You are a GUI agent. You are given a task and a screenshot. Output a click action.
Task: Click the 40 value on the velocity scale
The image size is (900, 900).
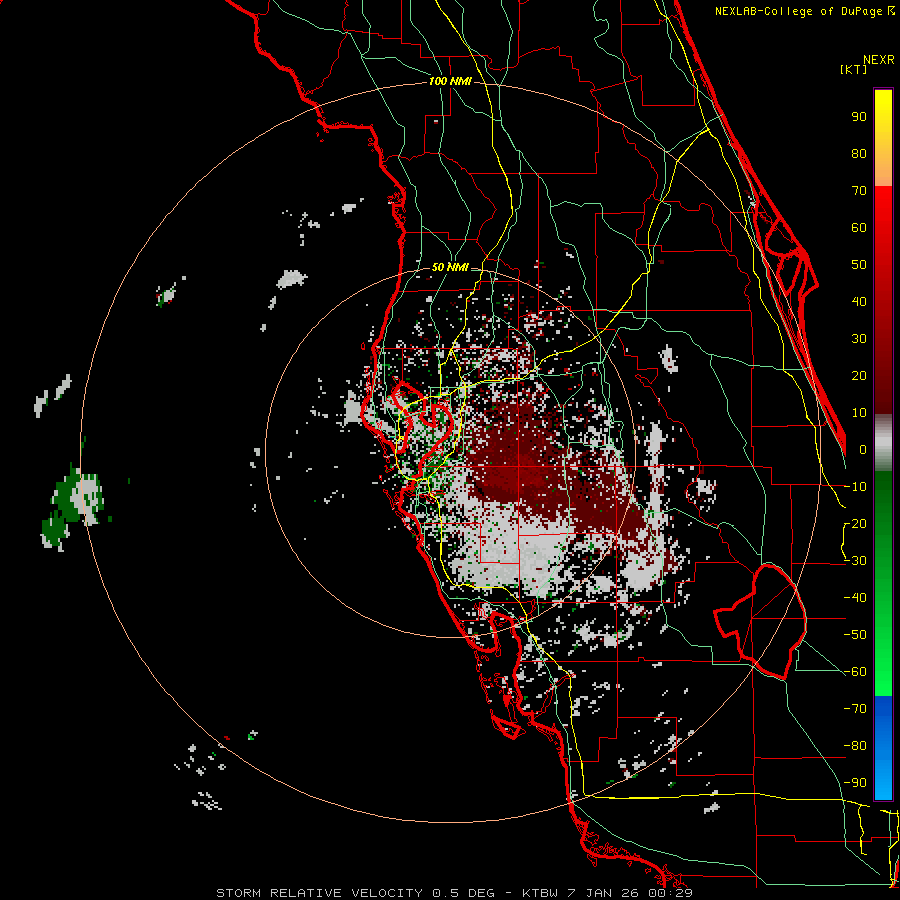pyautogui.click(x=859, y=302)
